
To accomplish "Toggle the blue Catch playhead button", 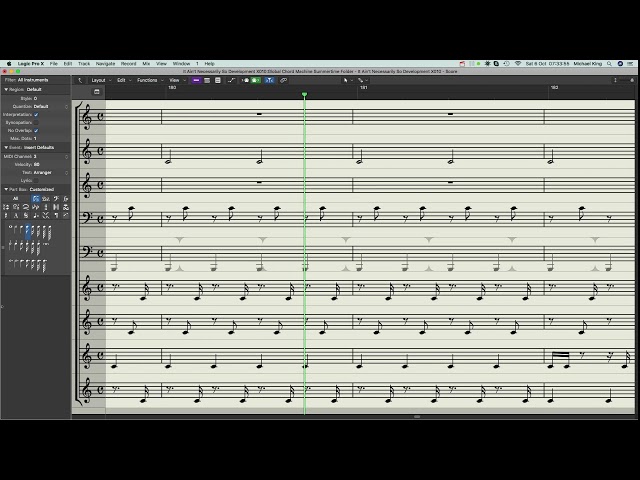I will point(269,80).
